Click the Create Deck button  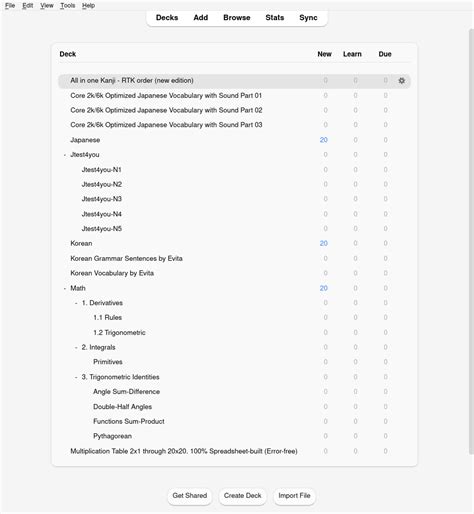pos(242,496)
